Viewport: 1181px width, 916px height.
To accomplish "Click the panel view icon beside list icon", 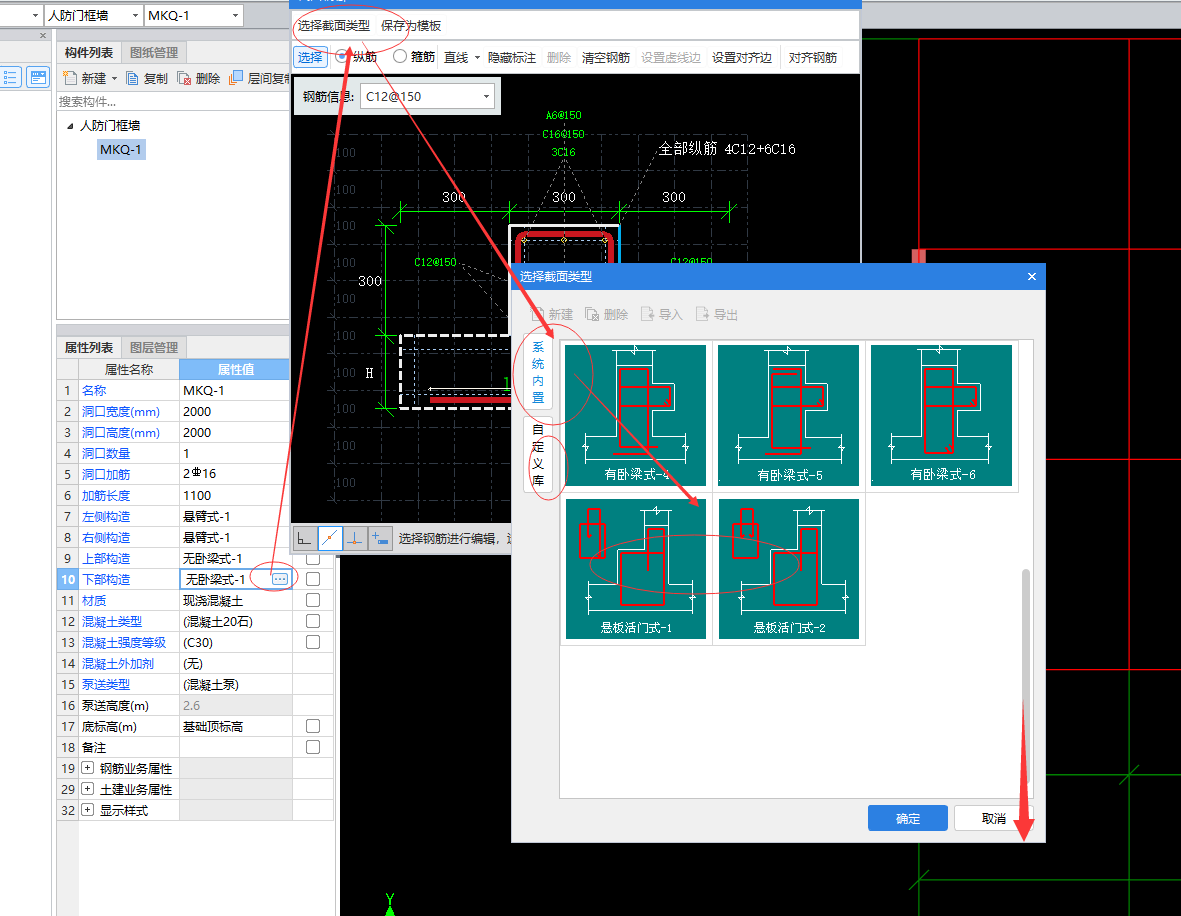I will 38,77.
